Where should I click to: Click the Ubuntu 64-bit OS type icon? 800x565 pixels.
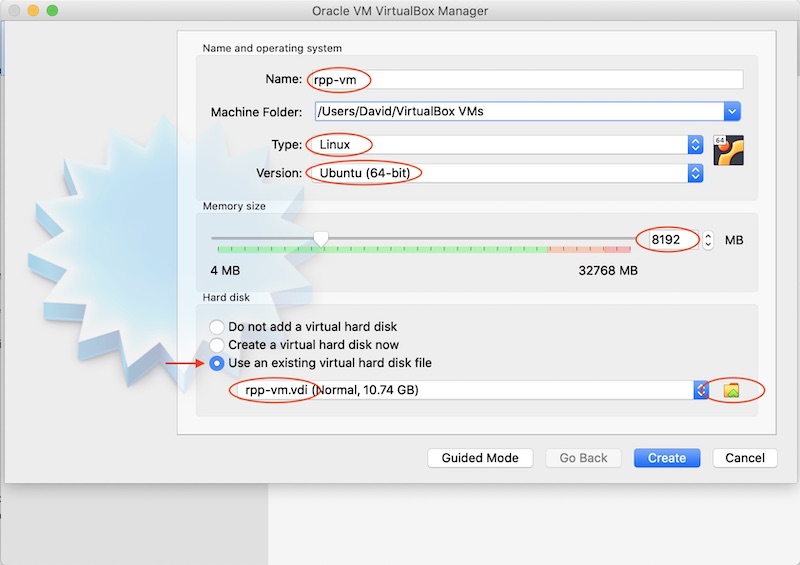tap(728, 150)
